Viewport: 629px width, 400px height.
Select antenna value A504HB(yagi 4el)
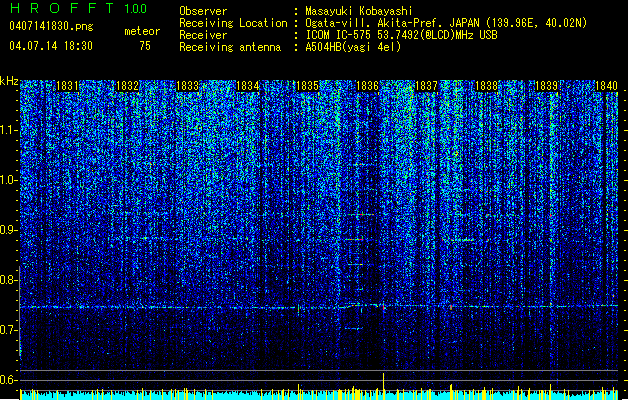pyautogui.click(x=353, y=47)
